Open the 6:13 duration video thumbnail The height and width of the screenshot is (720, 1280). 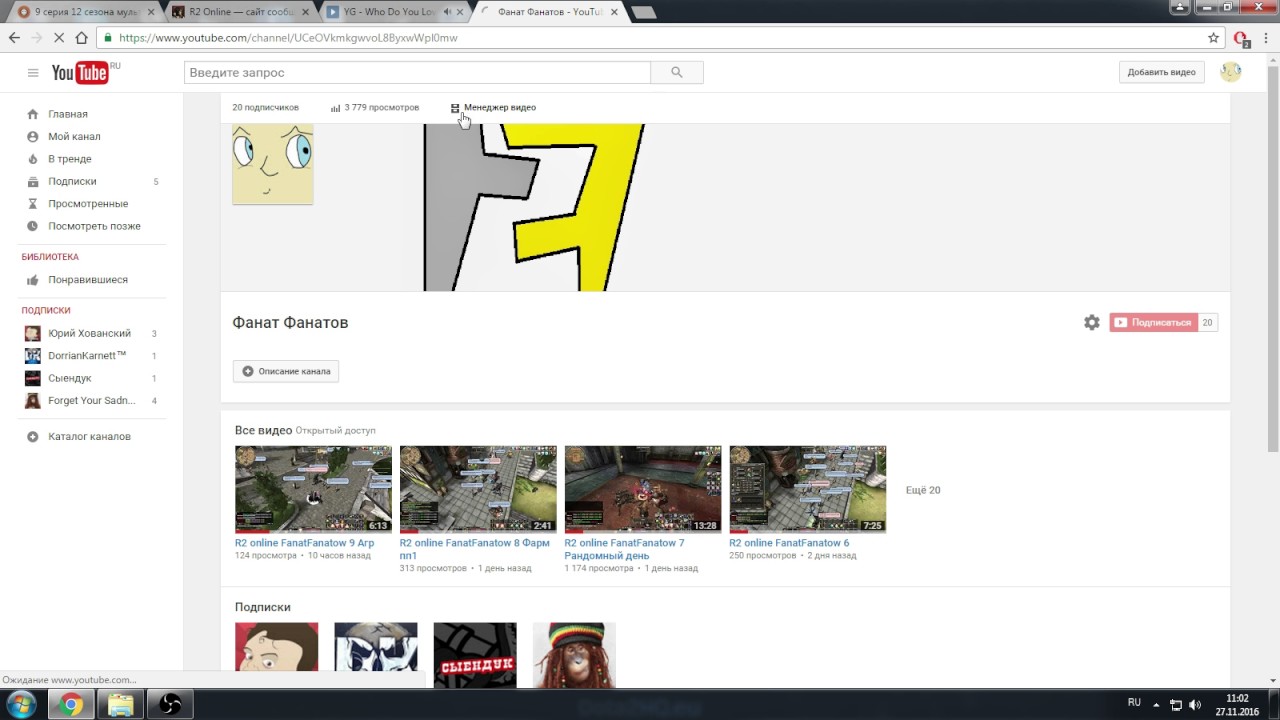pyautogui.click(x=313, y=489)
